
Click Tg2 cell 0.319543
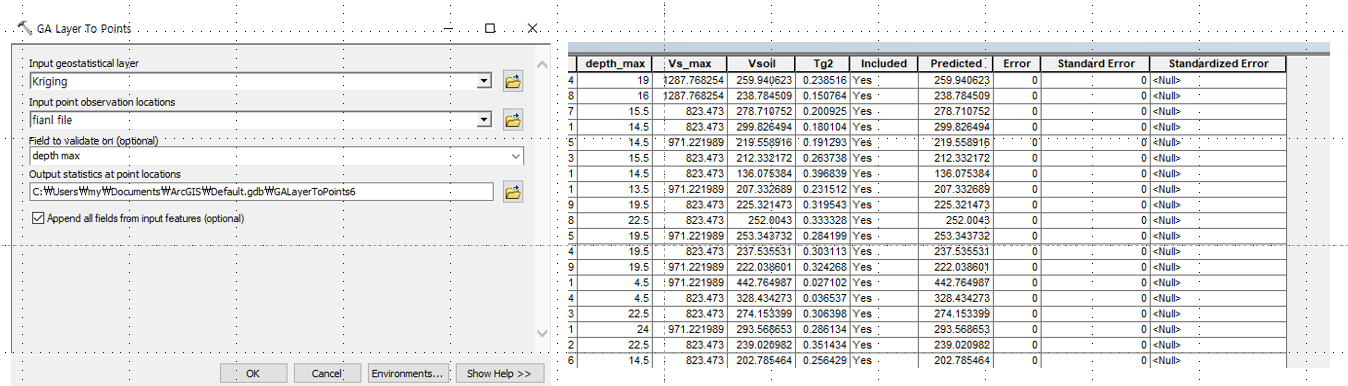click(822, 205)
